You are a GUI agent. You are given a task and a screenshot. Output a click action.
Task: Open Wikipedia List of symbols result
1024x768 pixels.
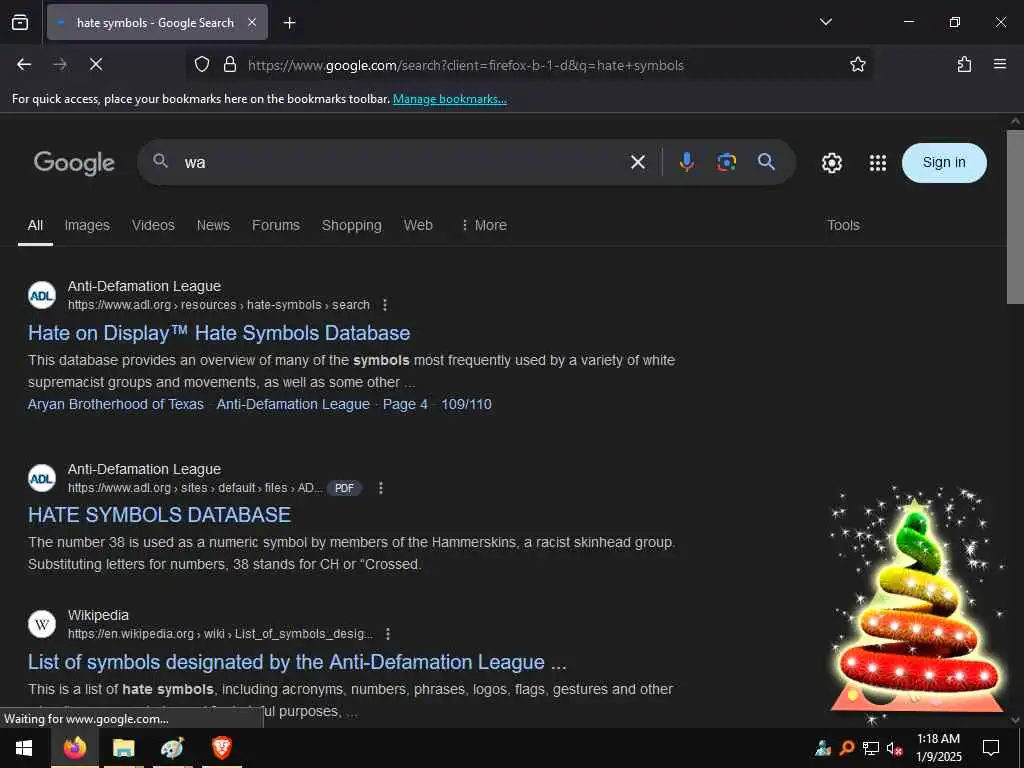click(297, 662)
